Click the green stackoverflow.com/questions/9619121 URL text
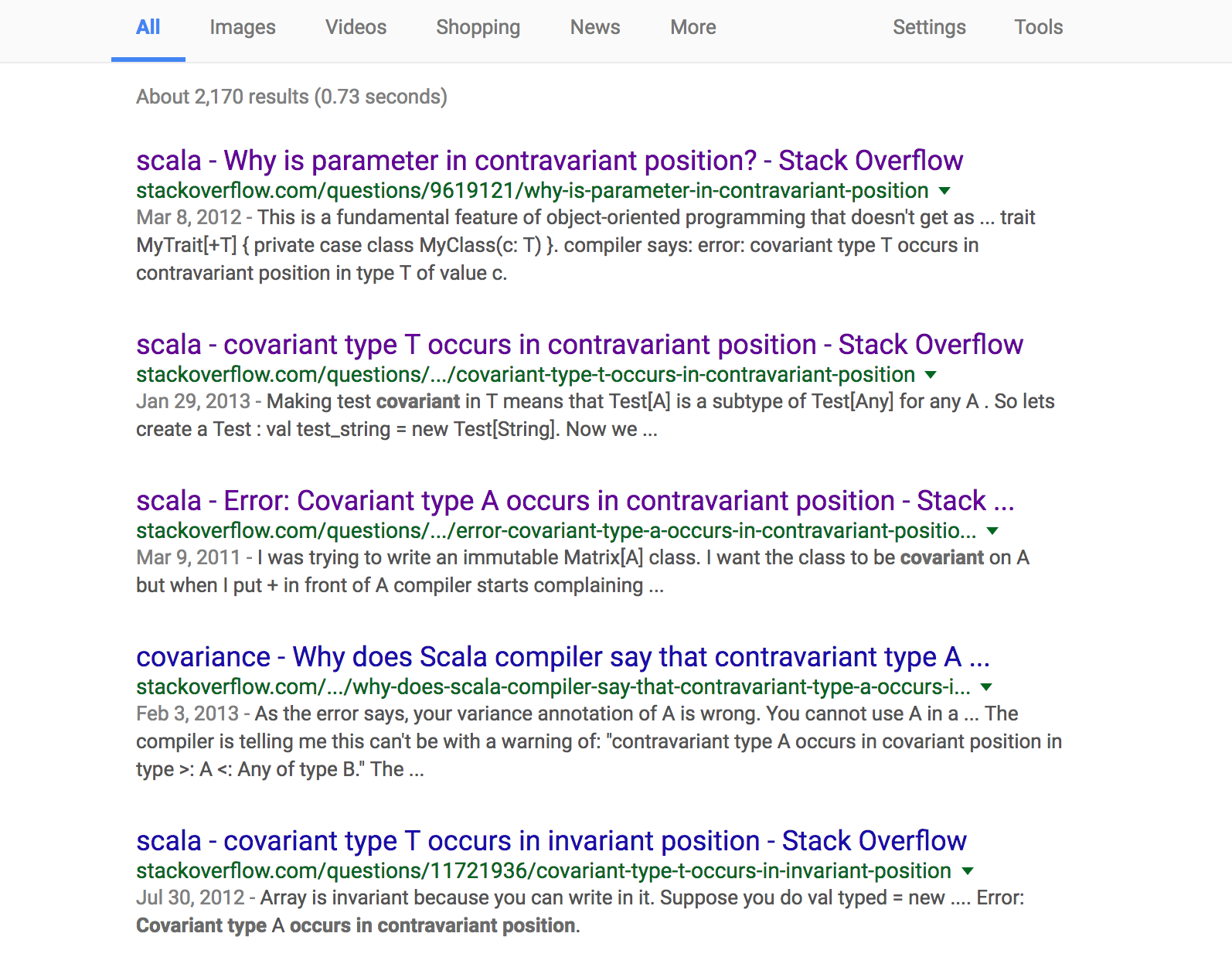 pyautogui.click(x=533, y=191)
